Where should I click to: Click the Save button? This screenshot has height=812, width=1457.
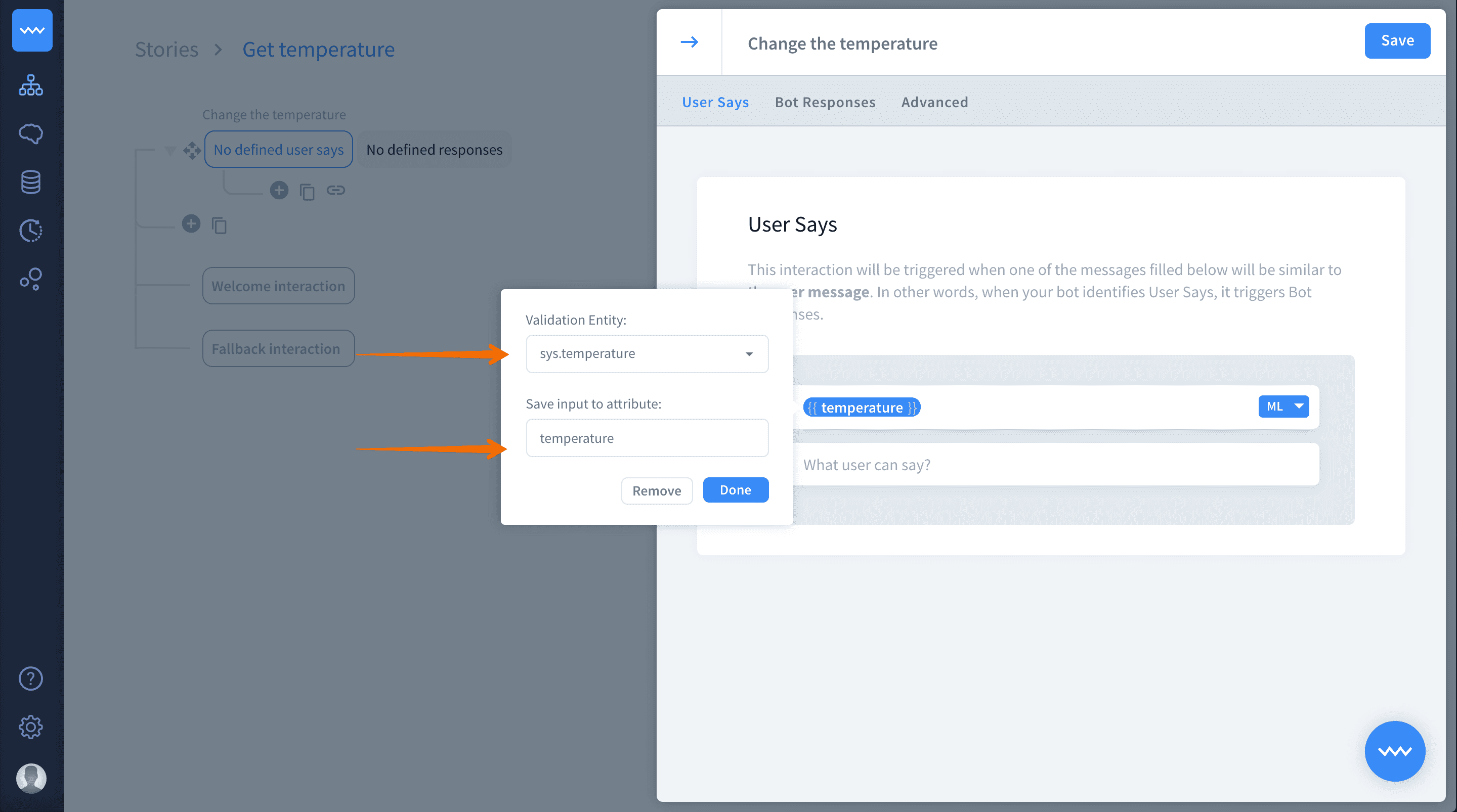pyautogui.click(x=1396, y=41)
